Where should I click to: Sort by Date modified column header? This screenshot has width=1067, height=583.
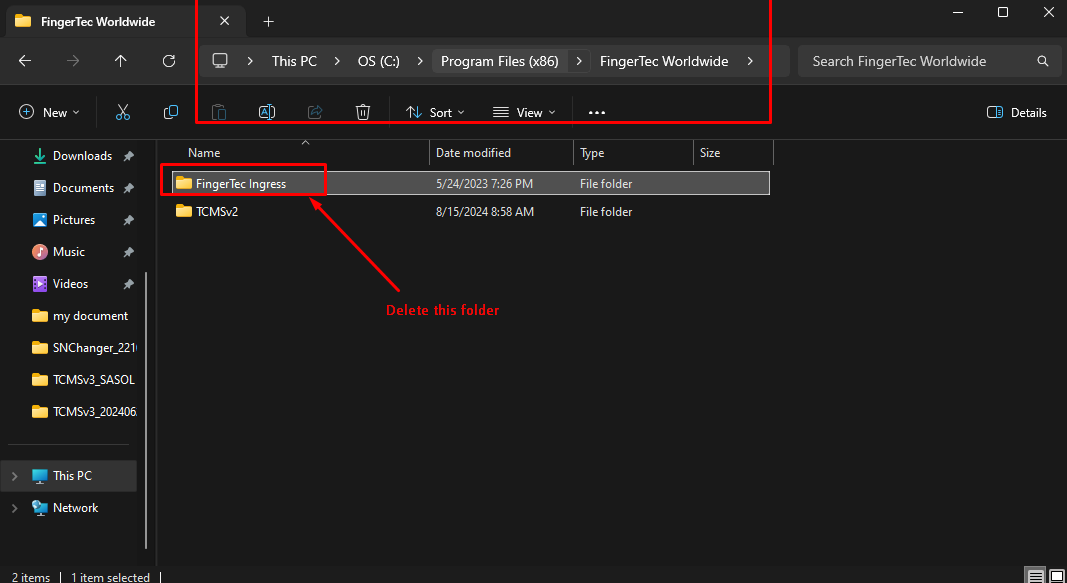[x=502, y=153]
